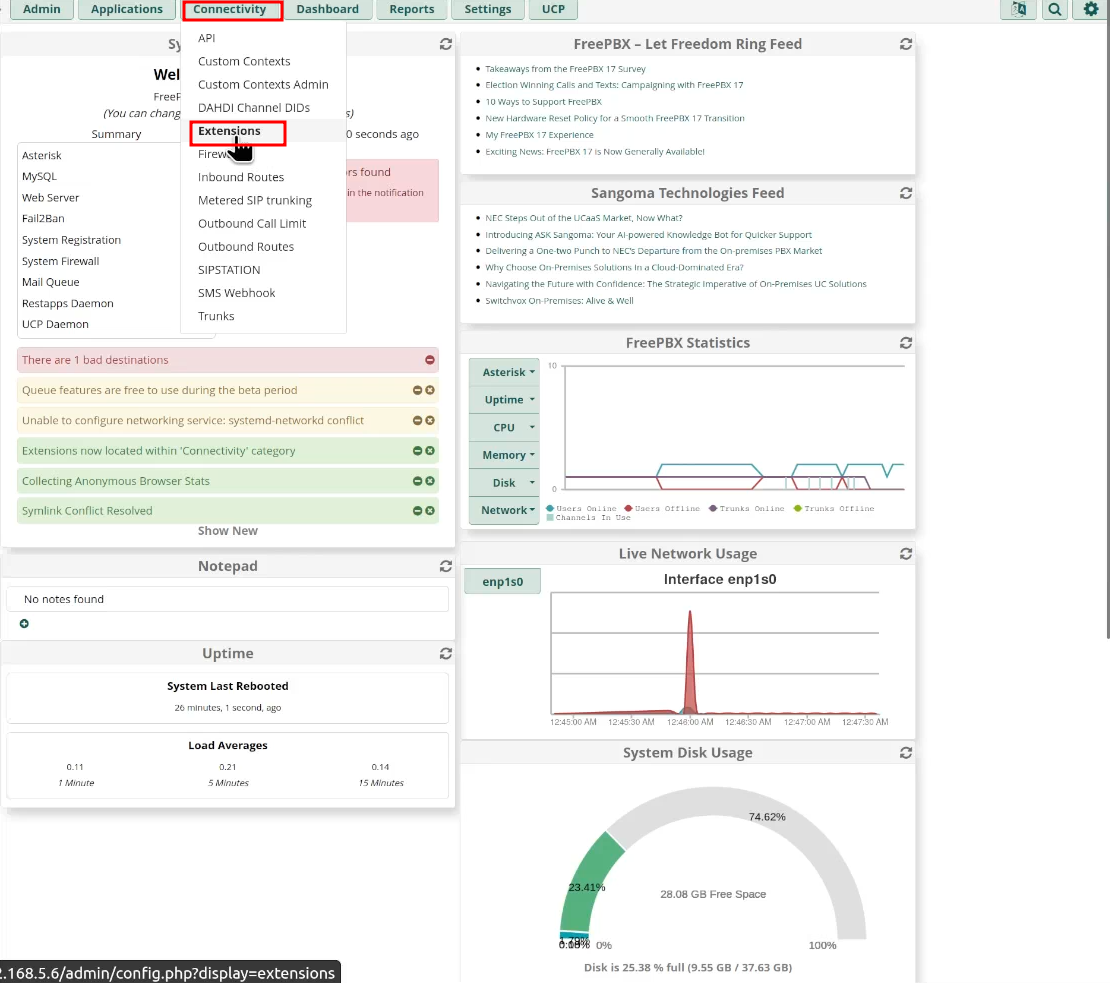Image resolution: width=1110 pixels, height=983 pixels.
Task: Open the Applications top menu
Action: 127,9
